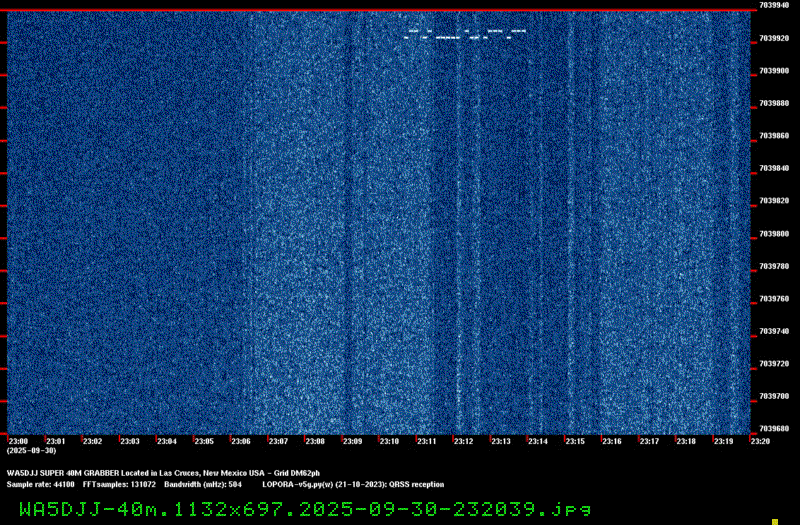Select the 7039760 frequency label
800x525 pixels.
pyautogui.click(x=774, y=299)
